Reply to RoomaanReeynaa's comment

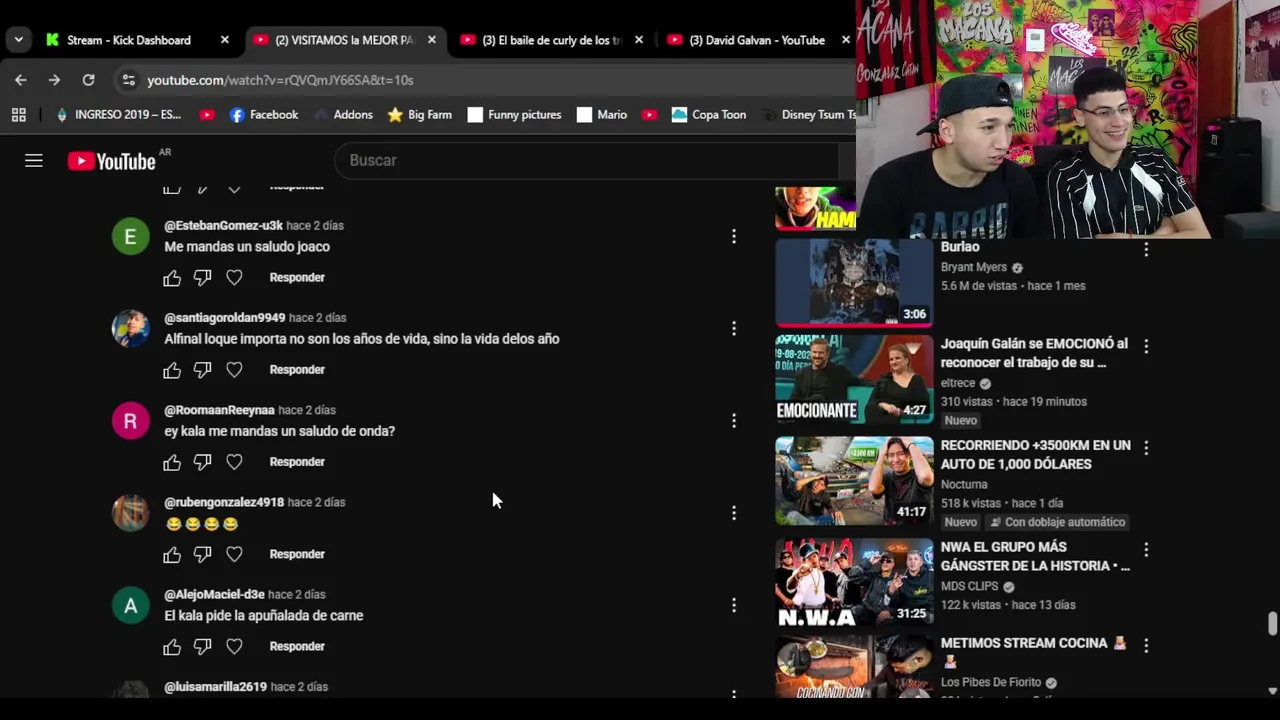(297, 462)
